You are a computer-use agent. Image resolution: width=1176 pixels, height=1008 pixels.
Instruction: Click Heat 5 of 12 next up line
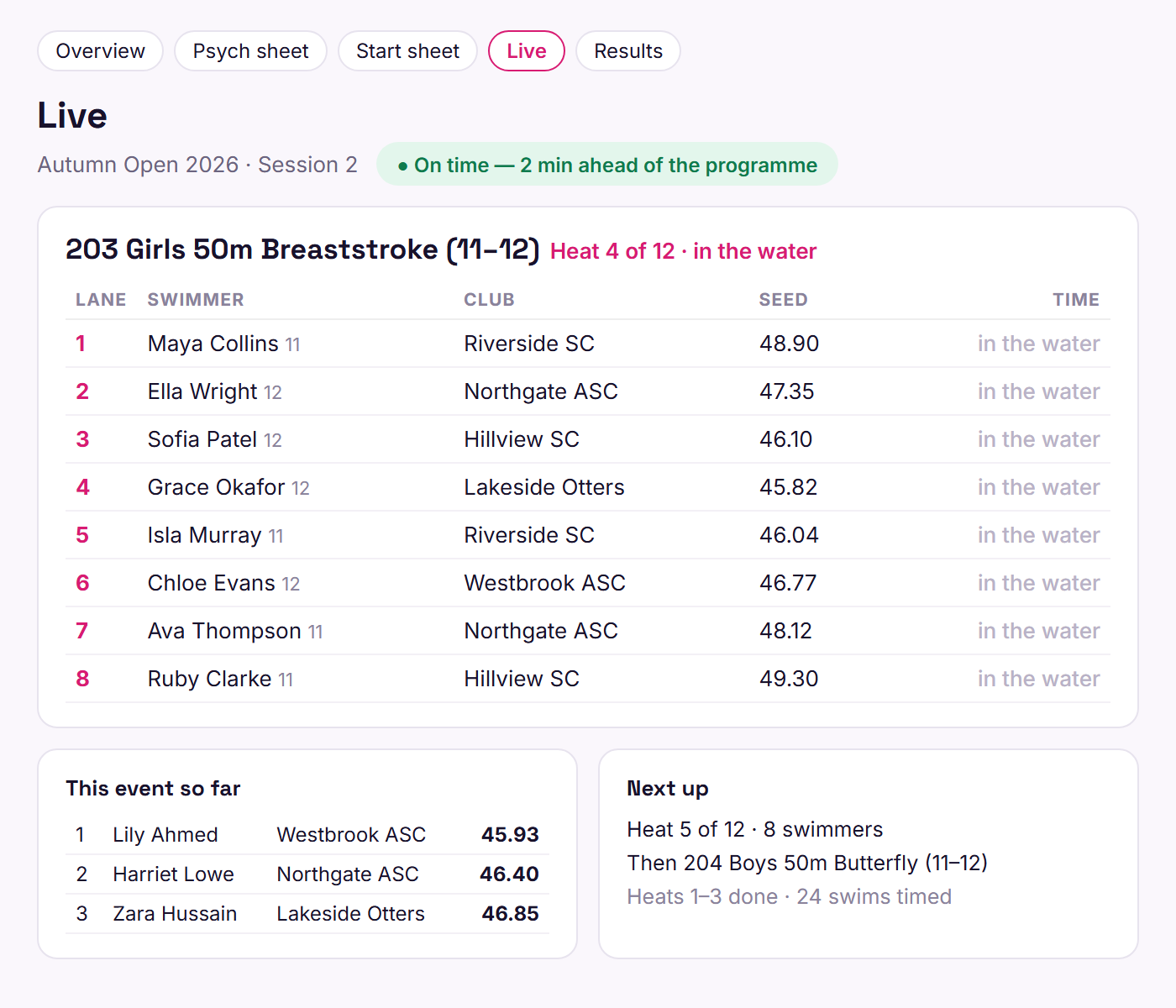[x=754, y=830]
